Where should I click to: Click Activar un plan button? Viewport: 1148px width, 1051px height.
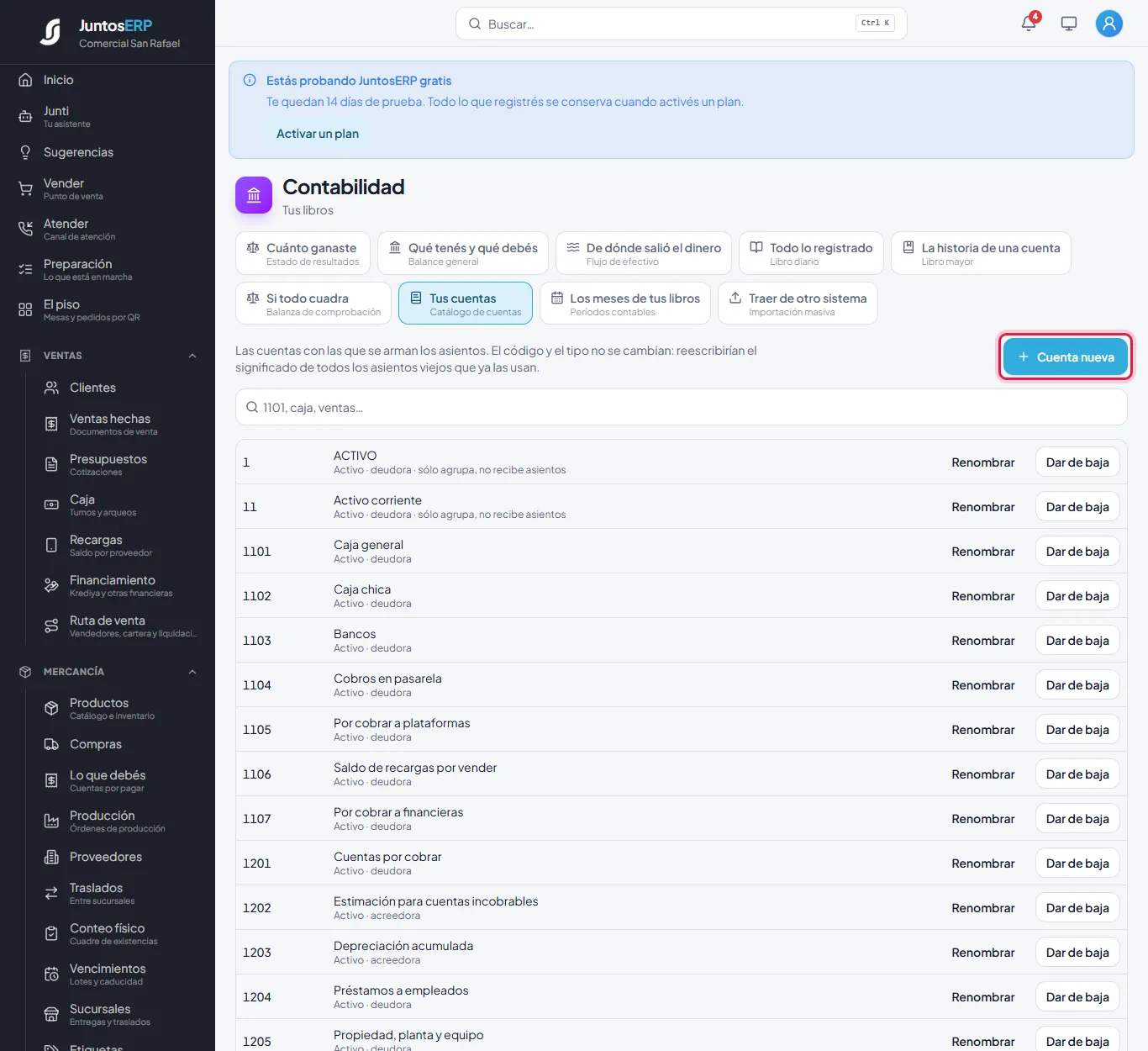click(318, 134)
